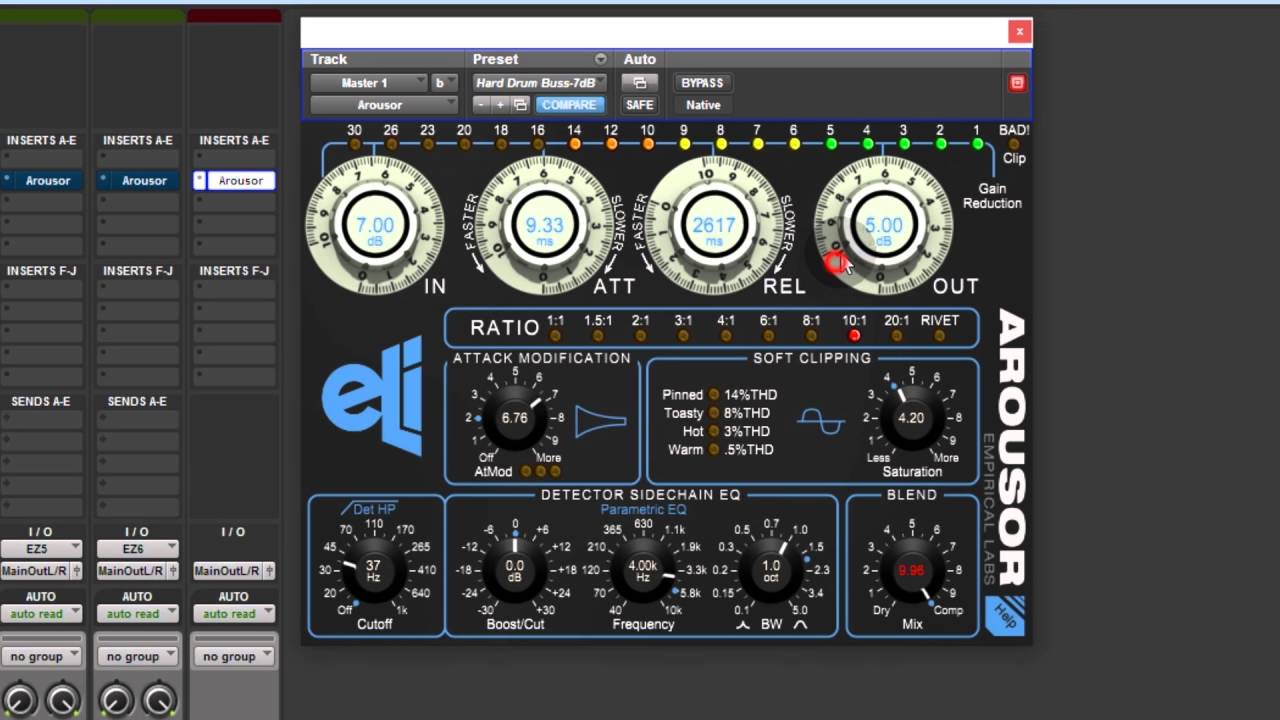
Task: Open the insert position 'b' dropdown
Action: (x=445, y=83)
